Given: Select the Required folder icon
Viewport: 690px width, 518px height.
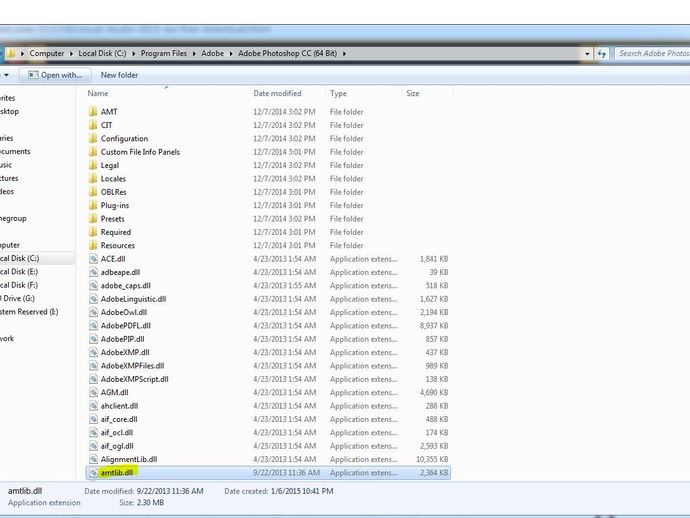Looking at the screenshot, I should (x=93, y=232).
